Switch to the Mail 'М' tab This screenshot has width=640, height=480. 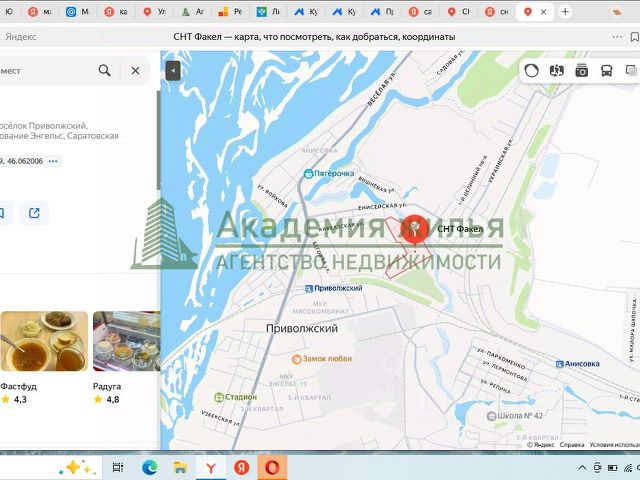pos(78,12)
